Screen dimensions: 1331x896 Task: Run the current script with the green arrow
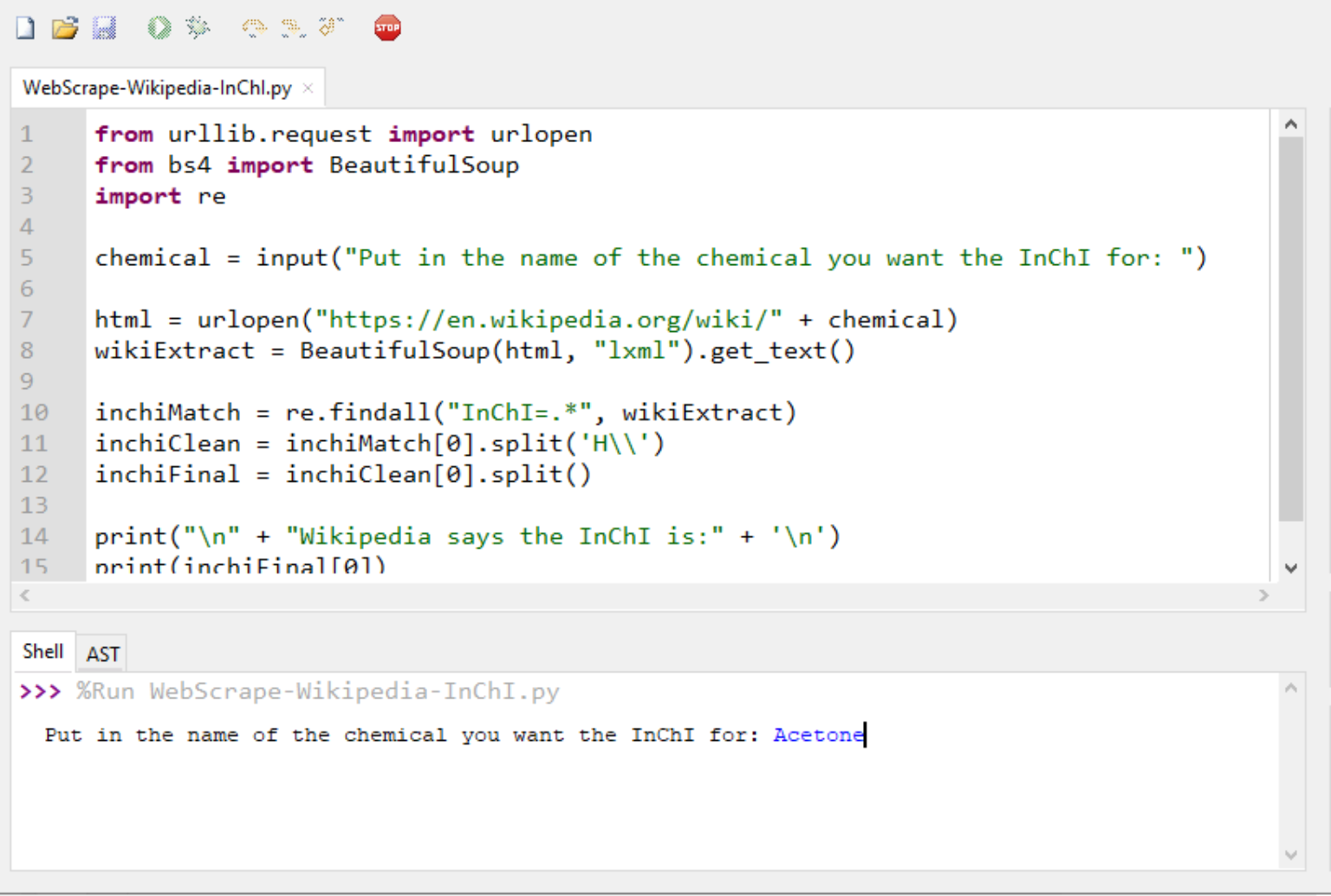[159, 27]
